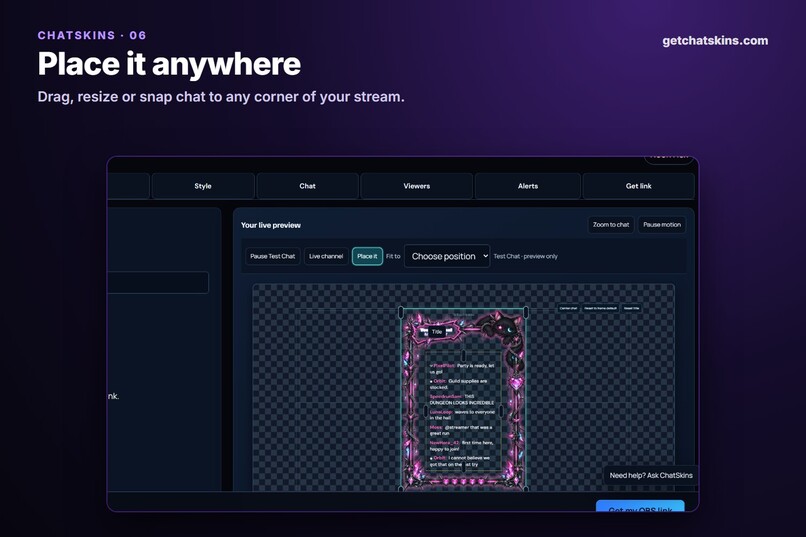Click the Get my OBS link button
806x537 pixels.
coord(640,507)
